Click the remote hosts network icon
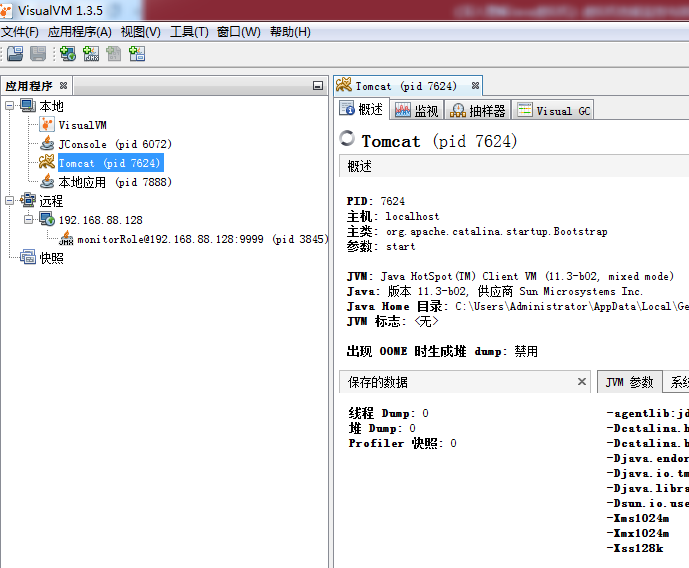This screenshot has height=568, width=689. click(x=28, y=200)
